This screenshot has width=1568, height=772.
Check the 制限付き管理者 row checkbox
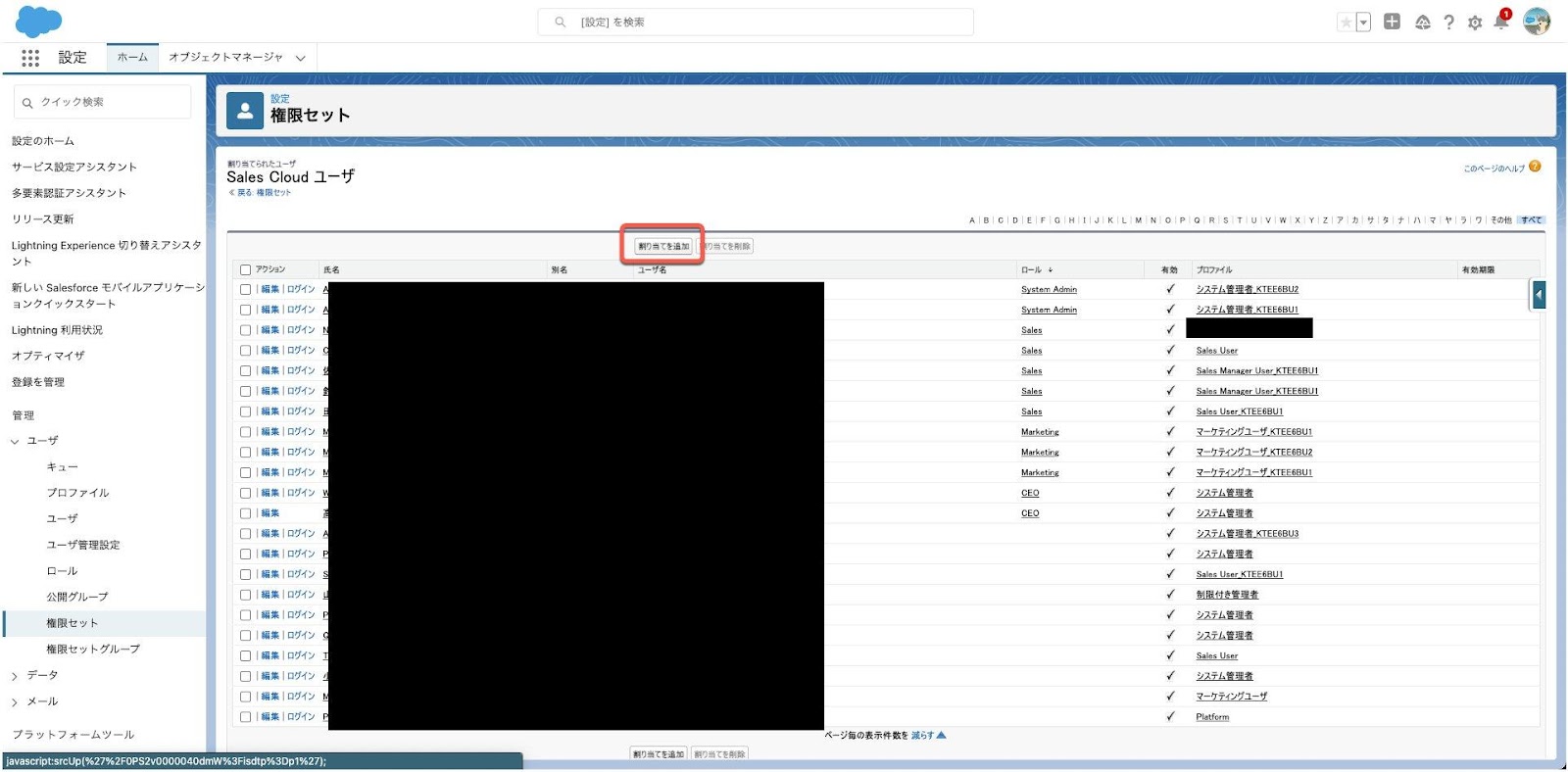(246, 595)
